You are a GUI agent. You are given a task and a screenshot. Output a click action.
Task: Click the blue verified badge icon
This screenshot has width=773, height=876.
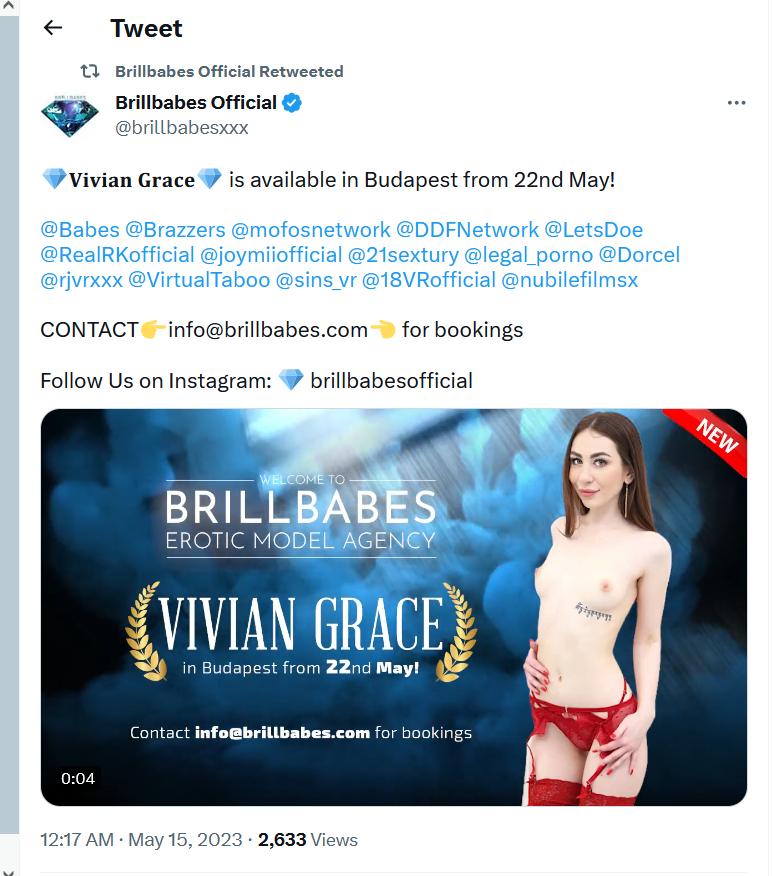[292, 103]
